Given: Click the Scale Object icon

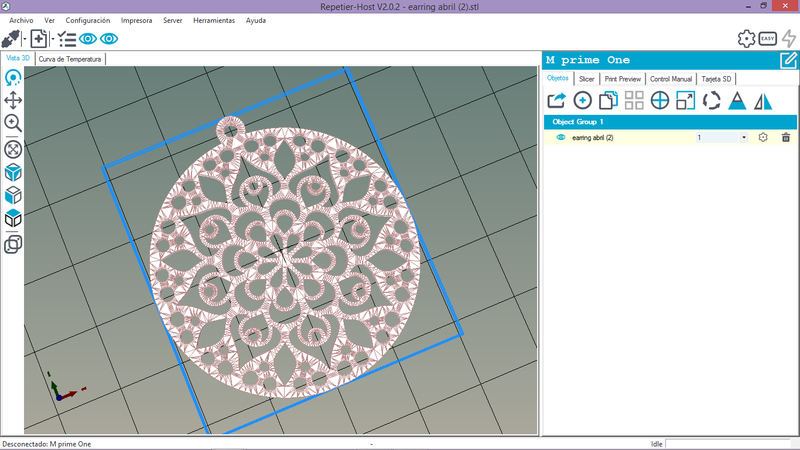Looking at the screenshot, I should click(x=685, y=100).
